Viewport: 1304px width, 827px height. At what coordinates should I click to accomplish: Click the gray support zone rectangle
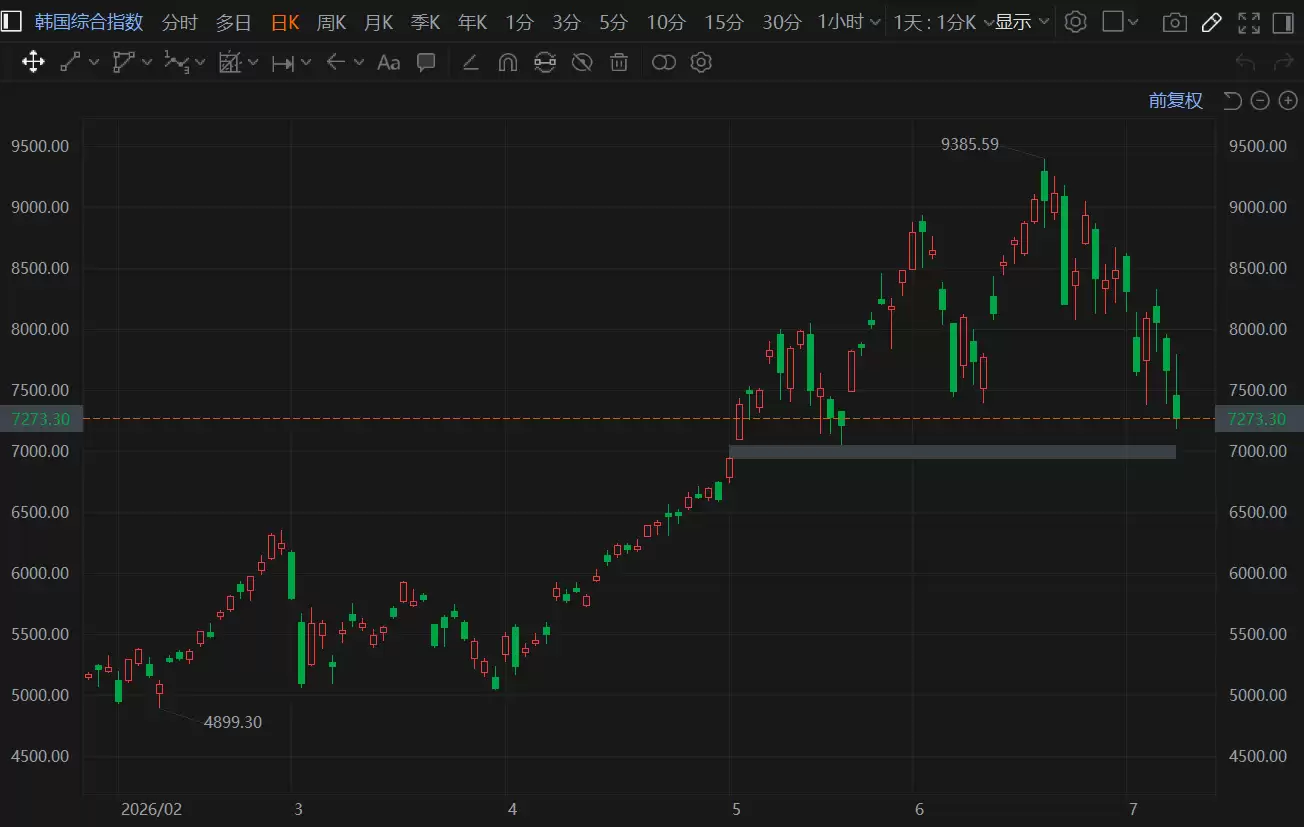pyautogui.click(x=952, y=452)
